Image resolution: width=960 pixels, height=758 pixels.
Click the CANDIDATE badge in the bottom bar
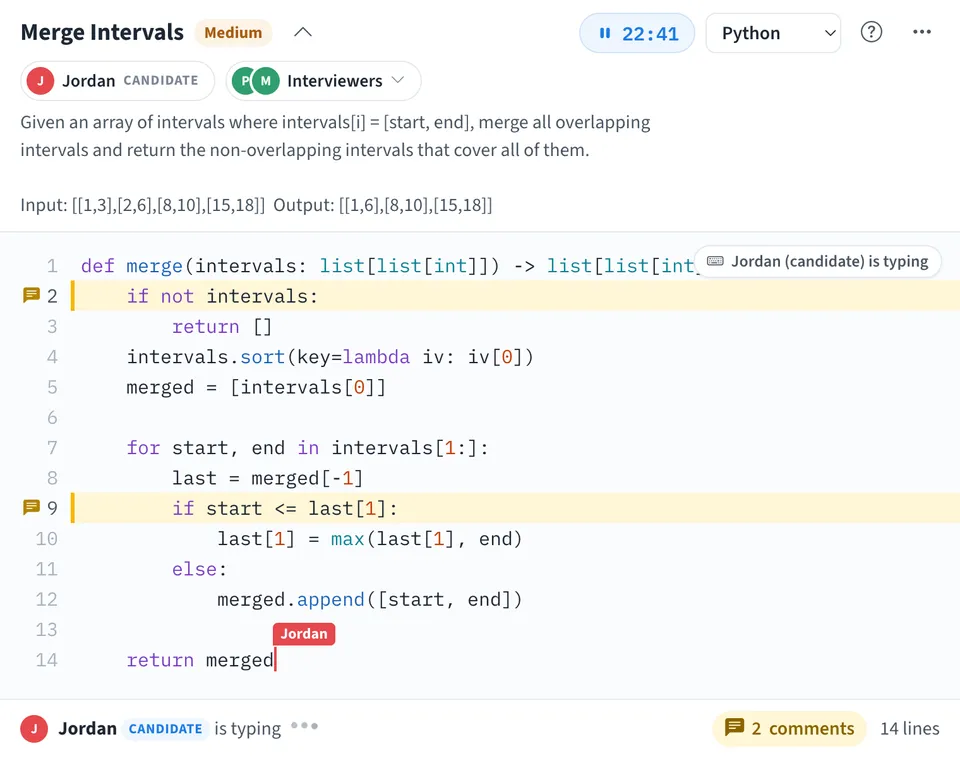[x=165, y=729]
